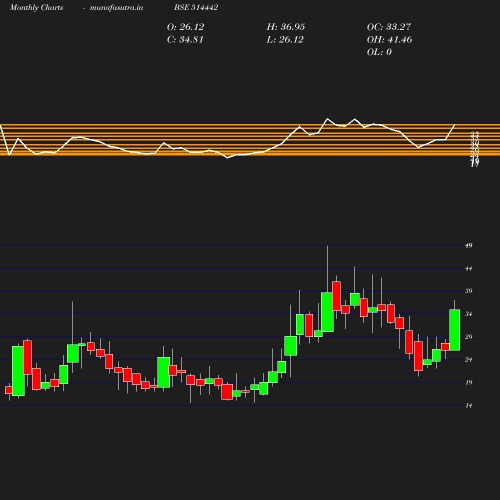This screenshot has width=500, height=500.
Task: Click the close value 'C: 34.81'
Action: point(185,40)
